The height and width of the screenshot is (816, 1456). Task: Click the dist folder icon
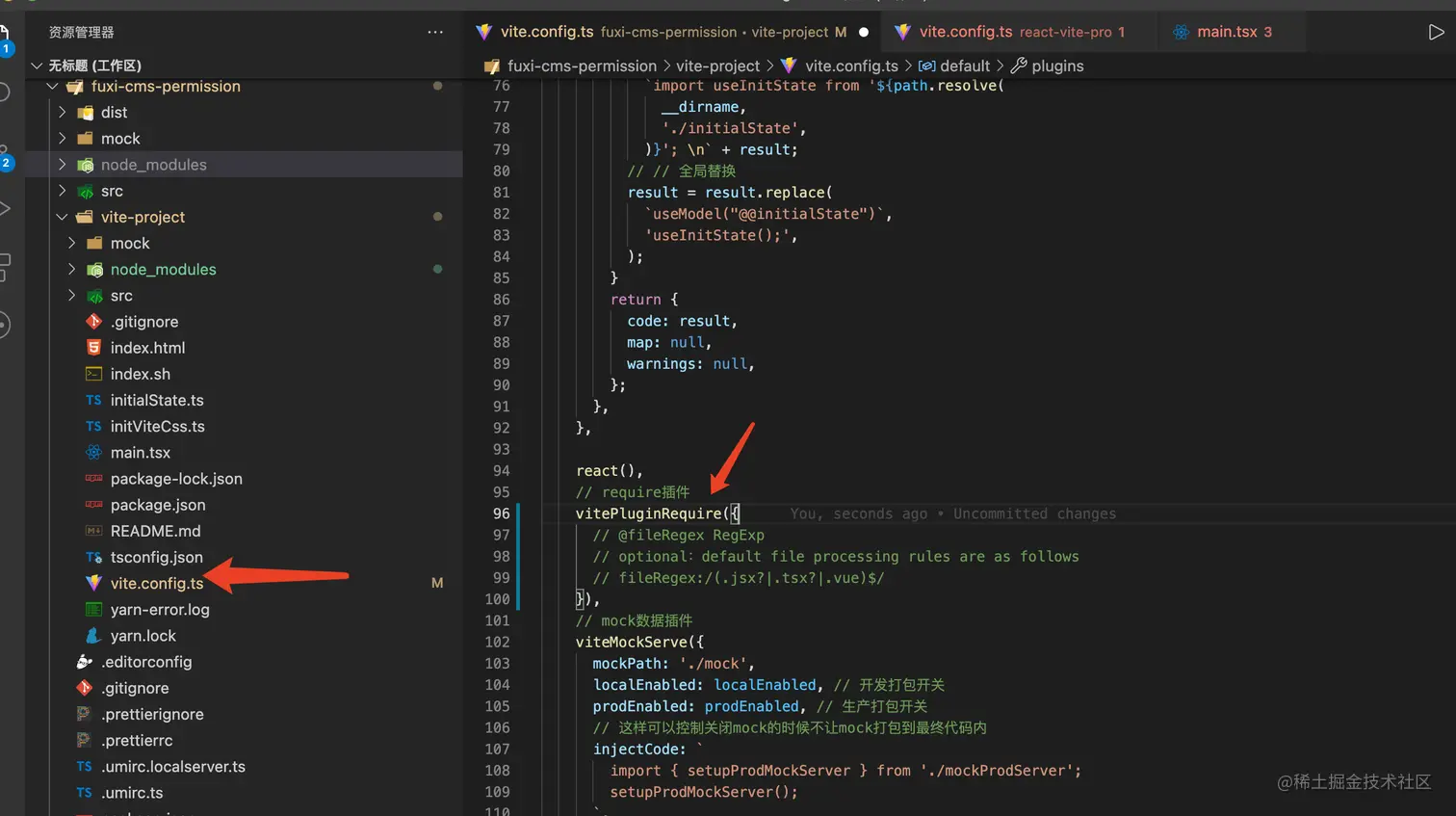(x=86, y=113)
